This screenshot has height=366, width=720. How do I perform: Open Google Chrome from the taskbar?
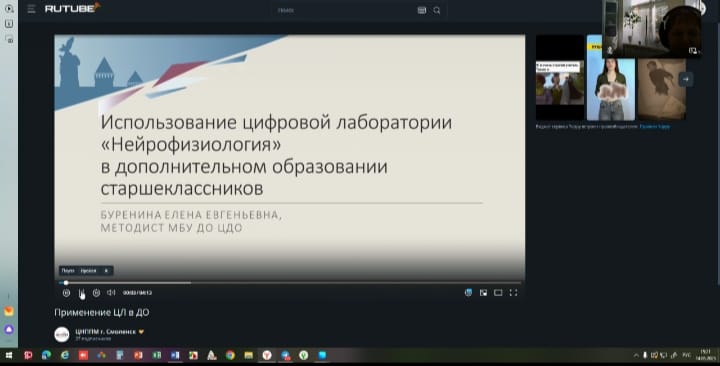coord(230,355)
